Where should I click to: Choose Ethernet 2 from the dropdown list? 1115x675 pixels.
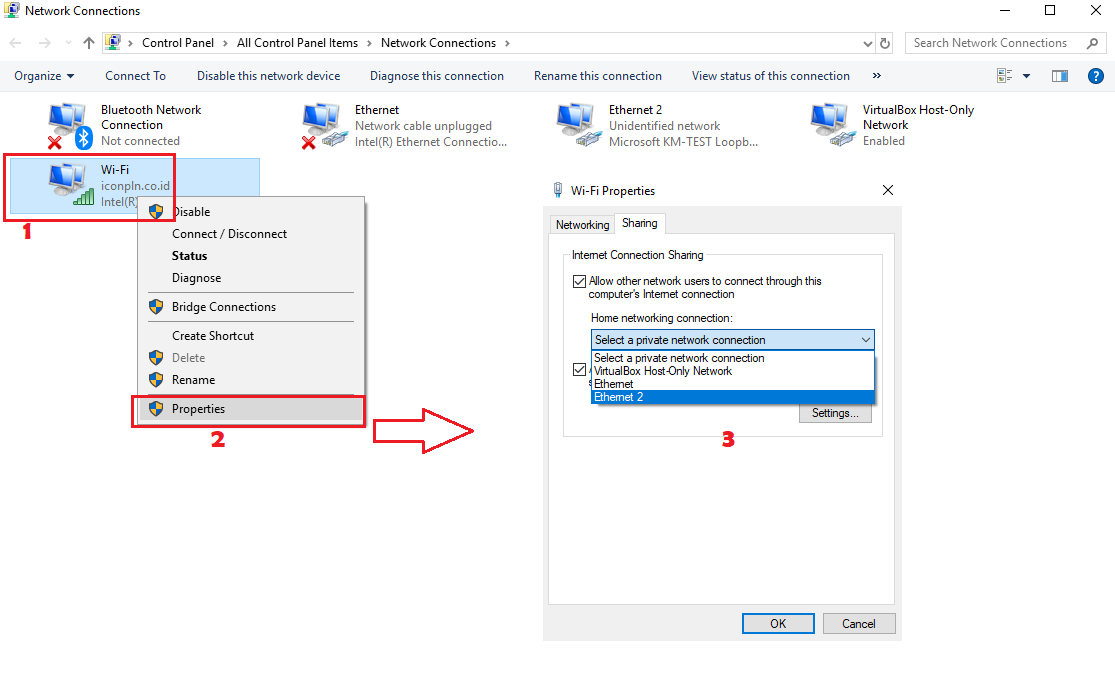[618, 397]
